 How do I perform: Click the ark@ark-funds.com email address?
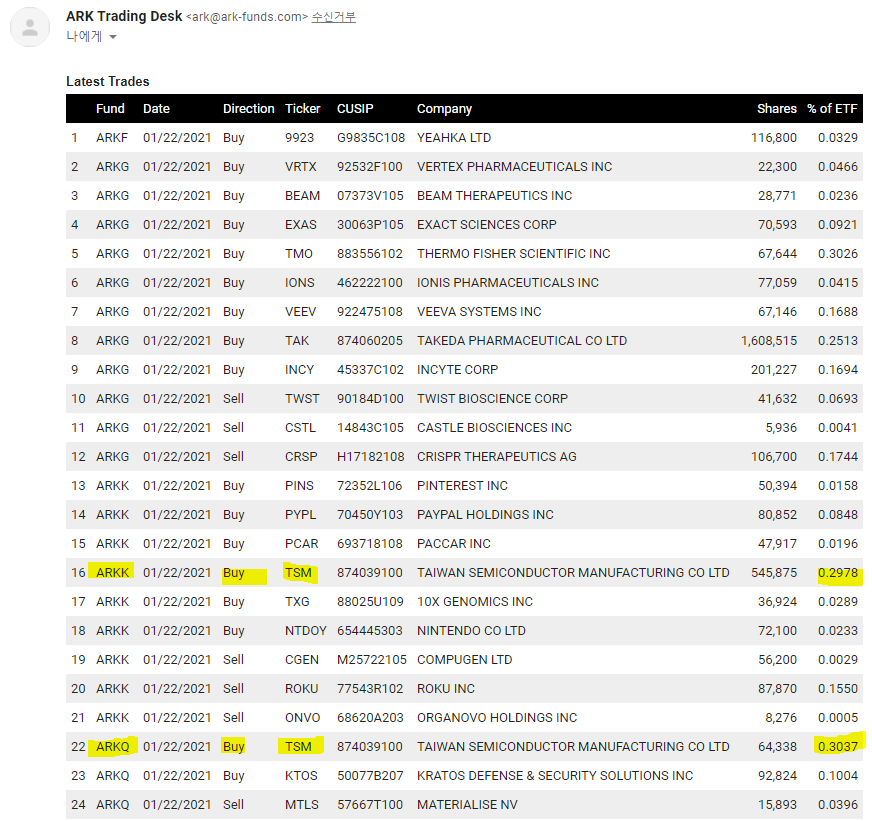(x=247, y=17)
